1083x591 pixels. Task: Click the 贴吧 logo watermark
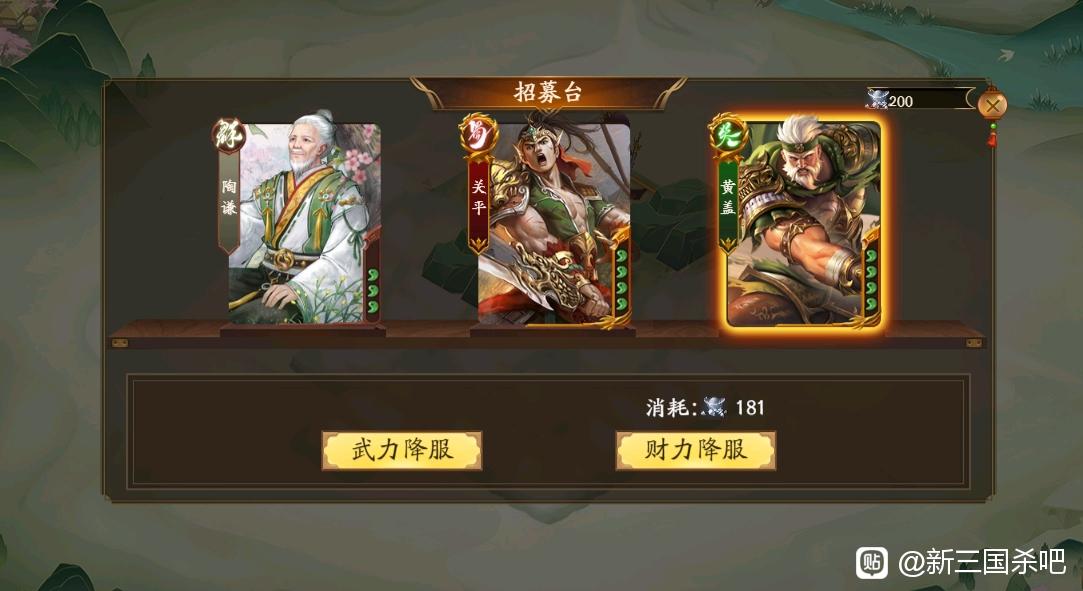pyautogui.click(x=872, y=563)
